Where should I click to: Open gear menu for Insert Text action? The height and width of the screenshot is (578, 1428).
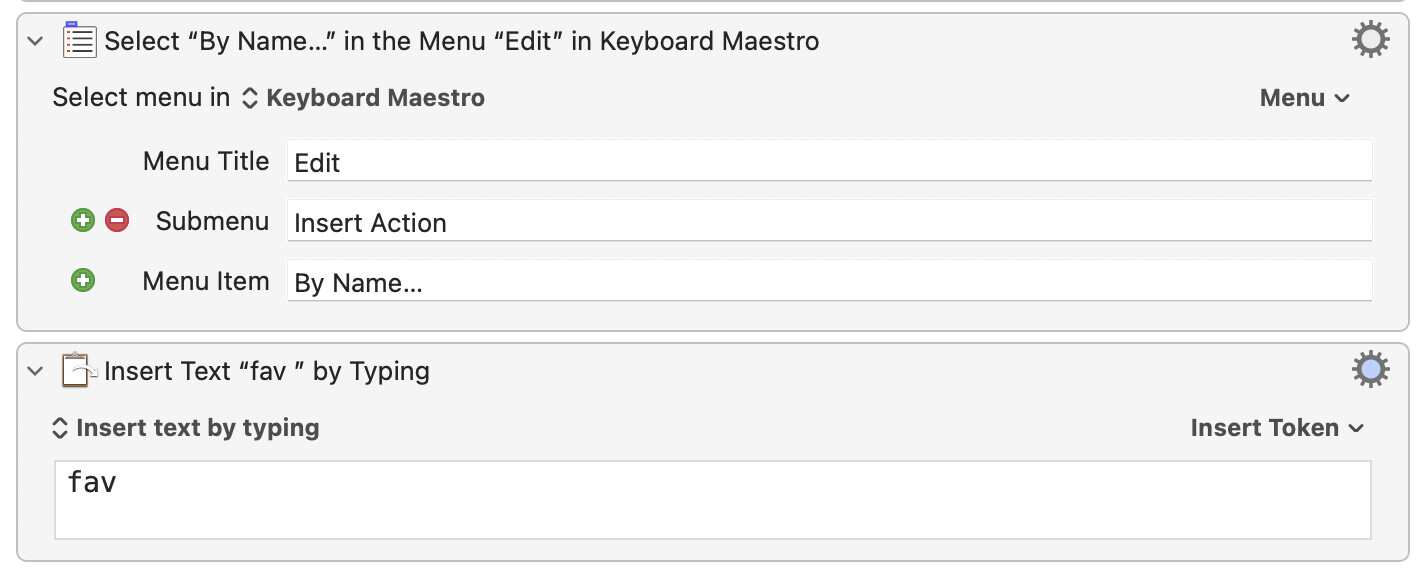[1370, 370]
